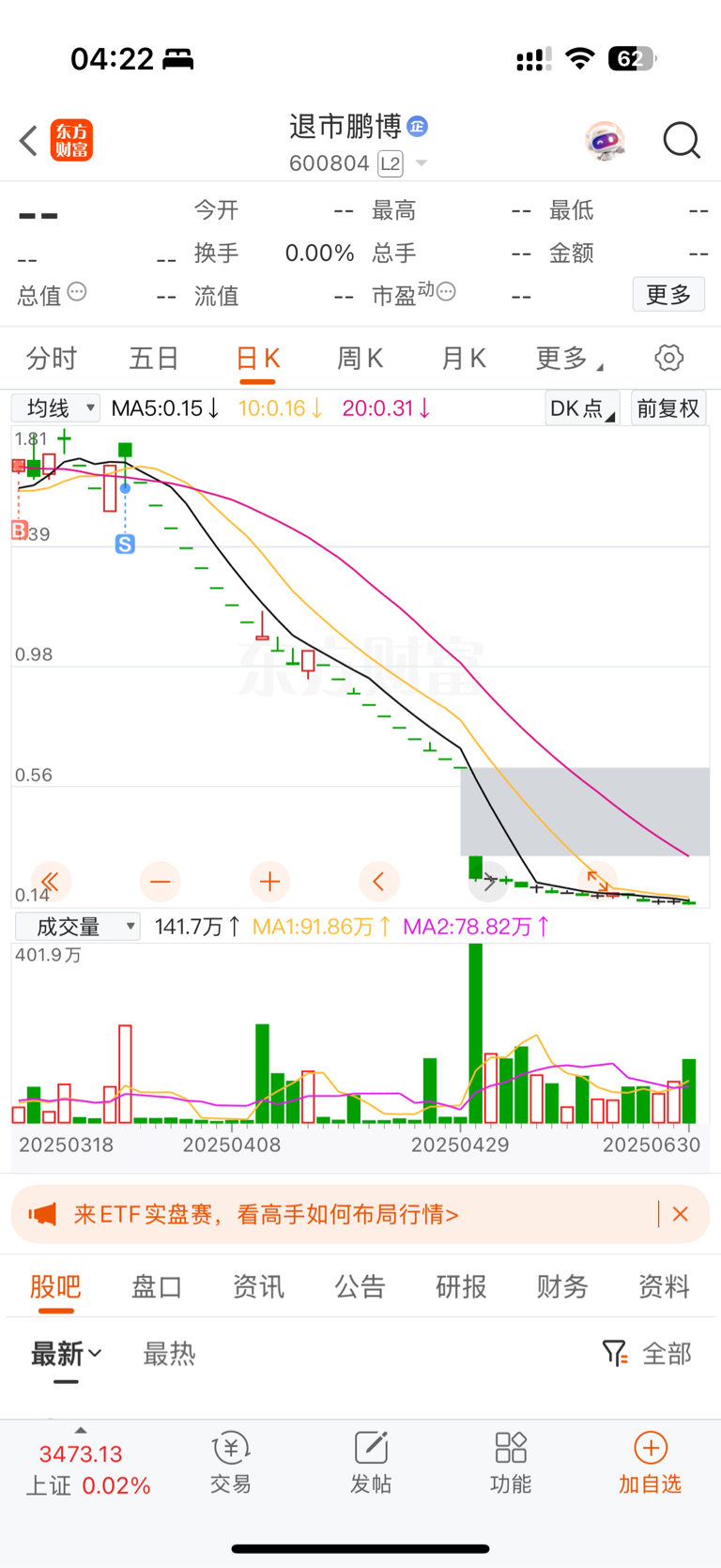Switch to the 盘口 tab

point(157,1286)
